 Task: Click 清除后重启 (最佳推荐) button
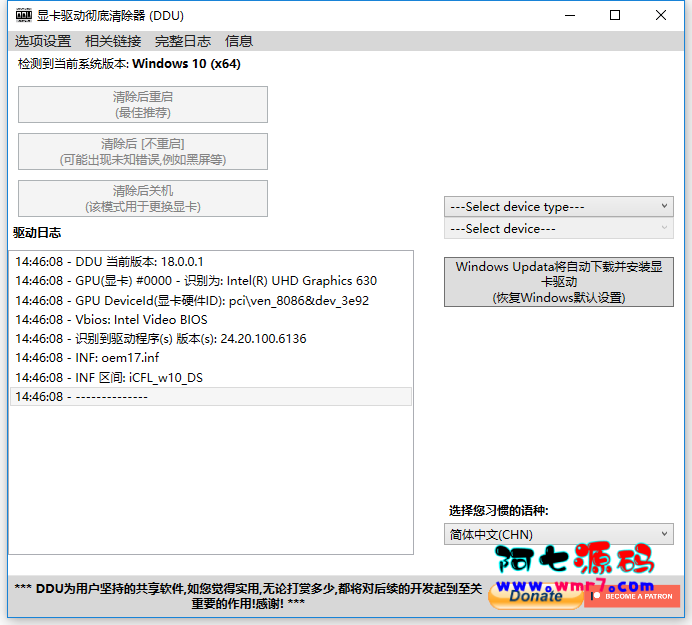click(x=143, y=105)
